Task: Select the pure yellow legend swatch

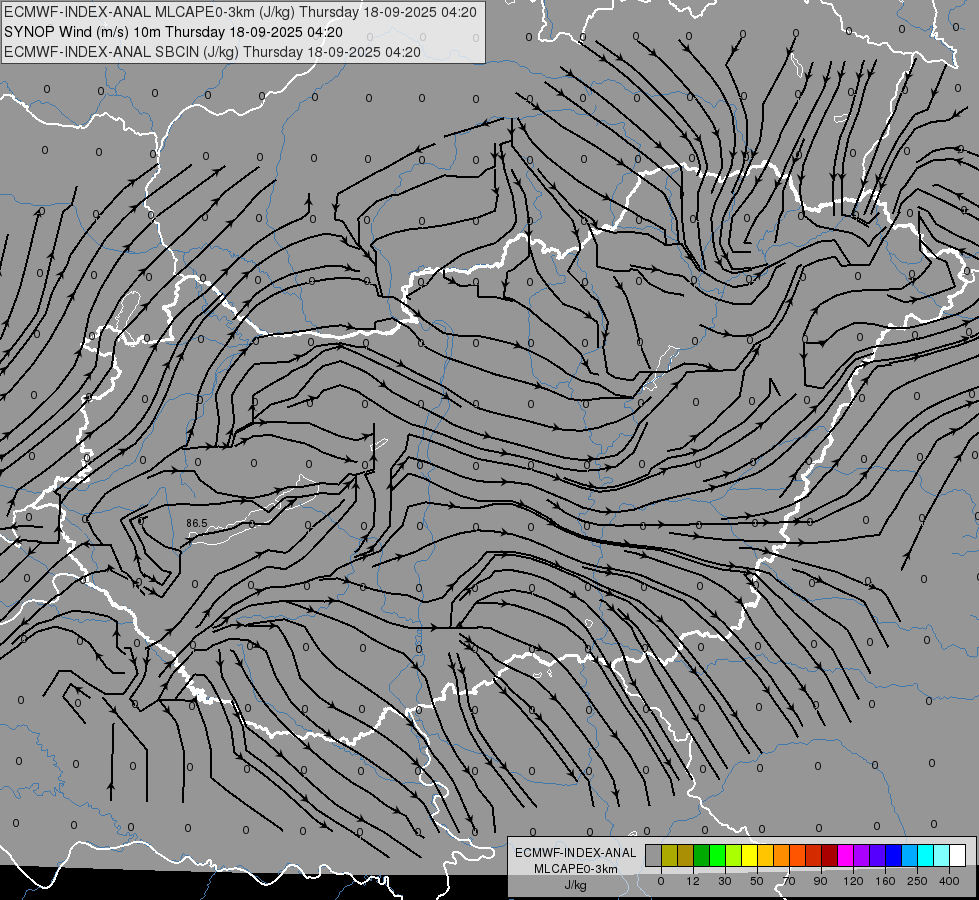Action: (749, 855)
